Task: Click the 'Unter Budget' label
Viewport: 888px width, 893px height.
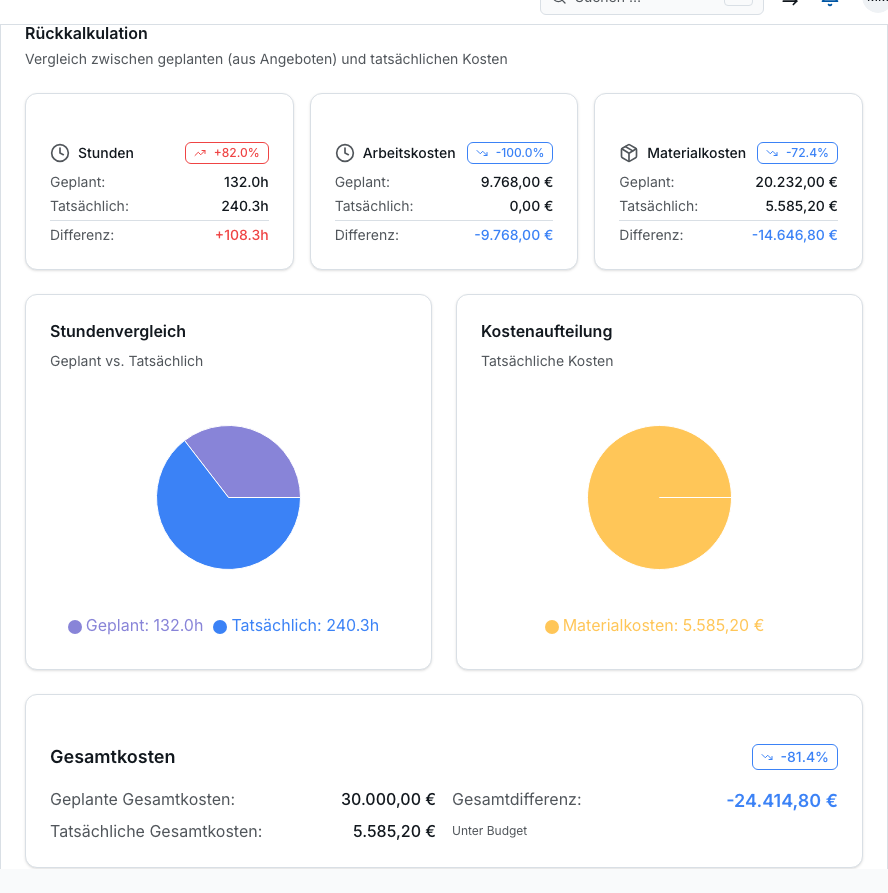Action: click(x=489, y=831)
